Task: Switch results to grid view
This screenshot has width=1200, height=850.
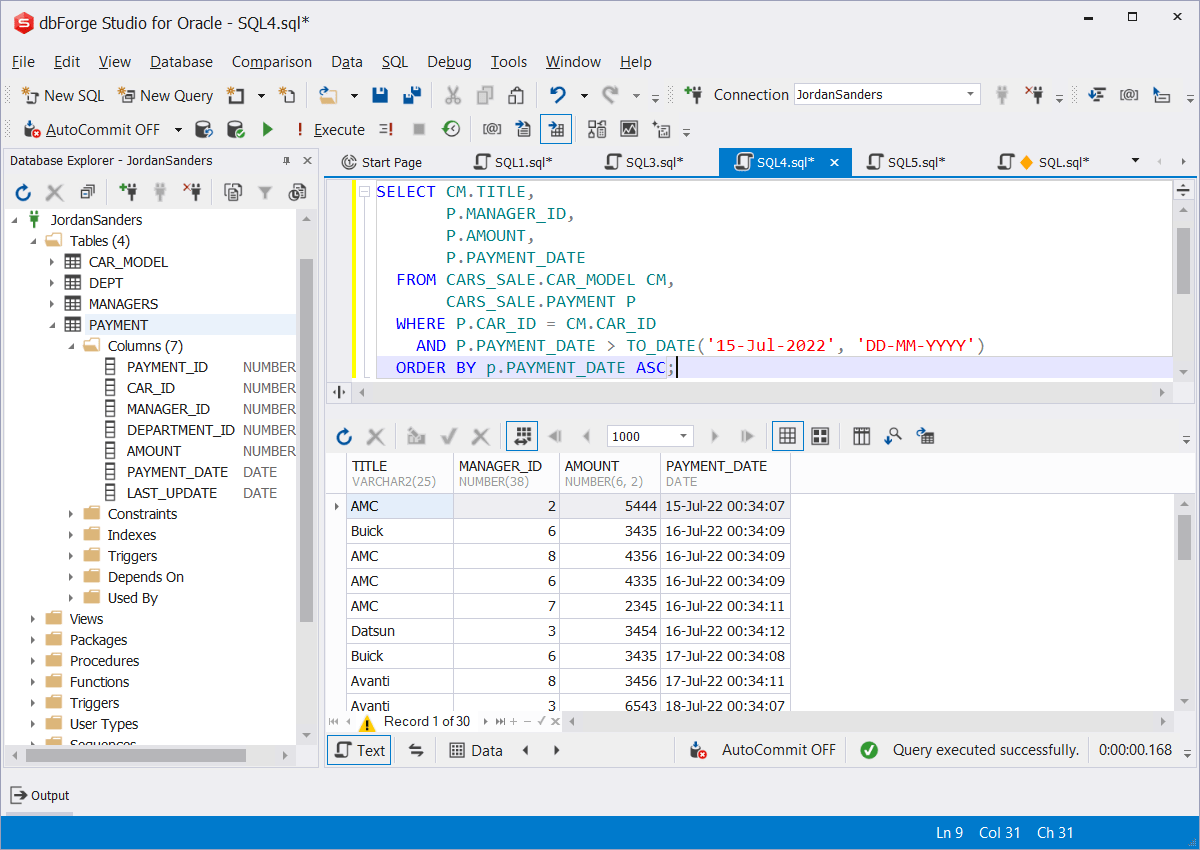Action: 787,436
